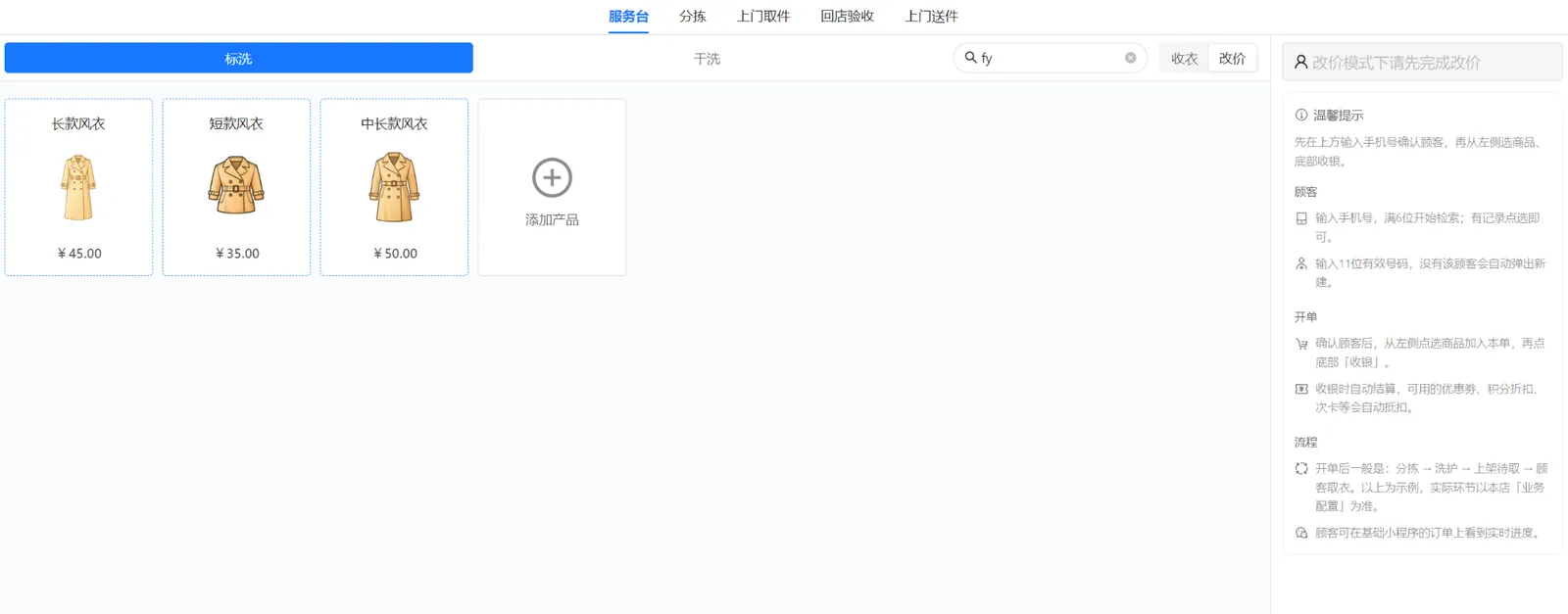Click the cycle icon beside 开单后一般是 tip

point(1301,469)
